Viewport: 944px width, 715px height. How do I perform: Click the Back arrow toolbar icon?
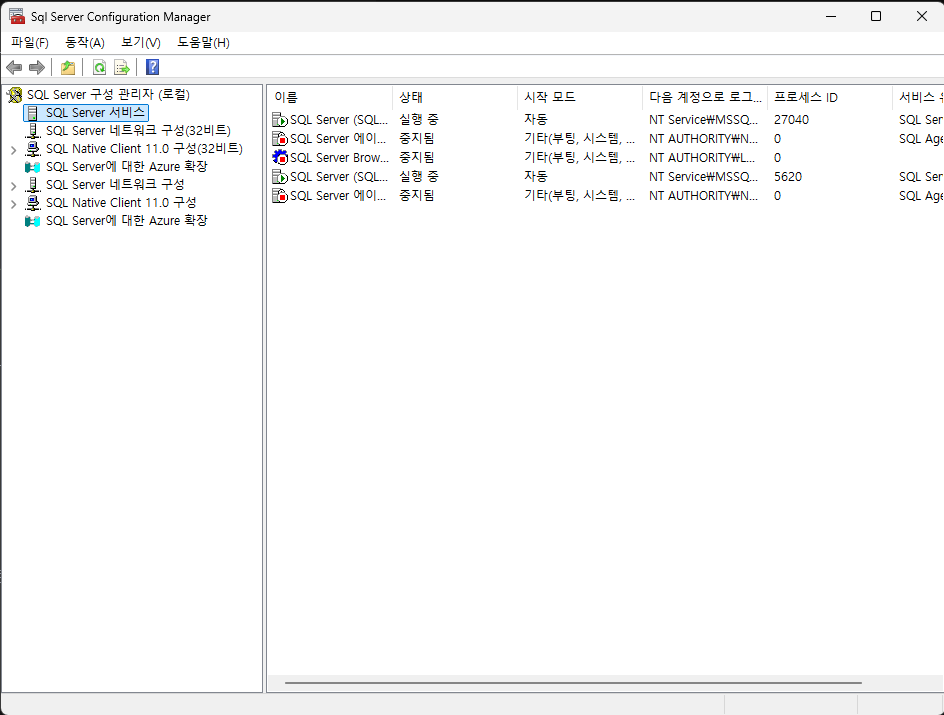point(14,67)
